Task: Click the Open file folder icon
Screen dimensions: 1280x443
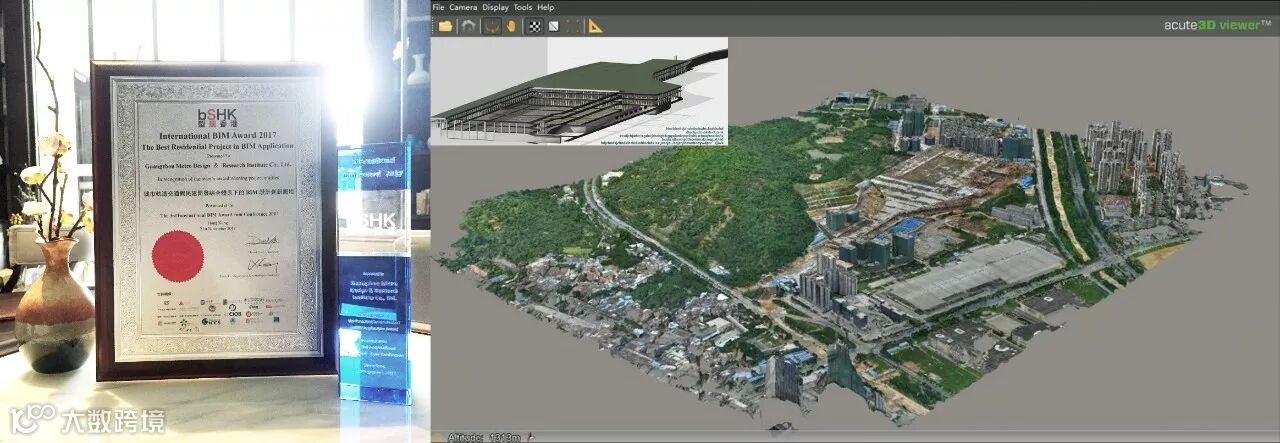Action: pyautogui.click(x=445, y=26)
